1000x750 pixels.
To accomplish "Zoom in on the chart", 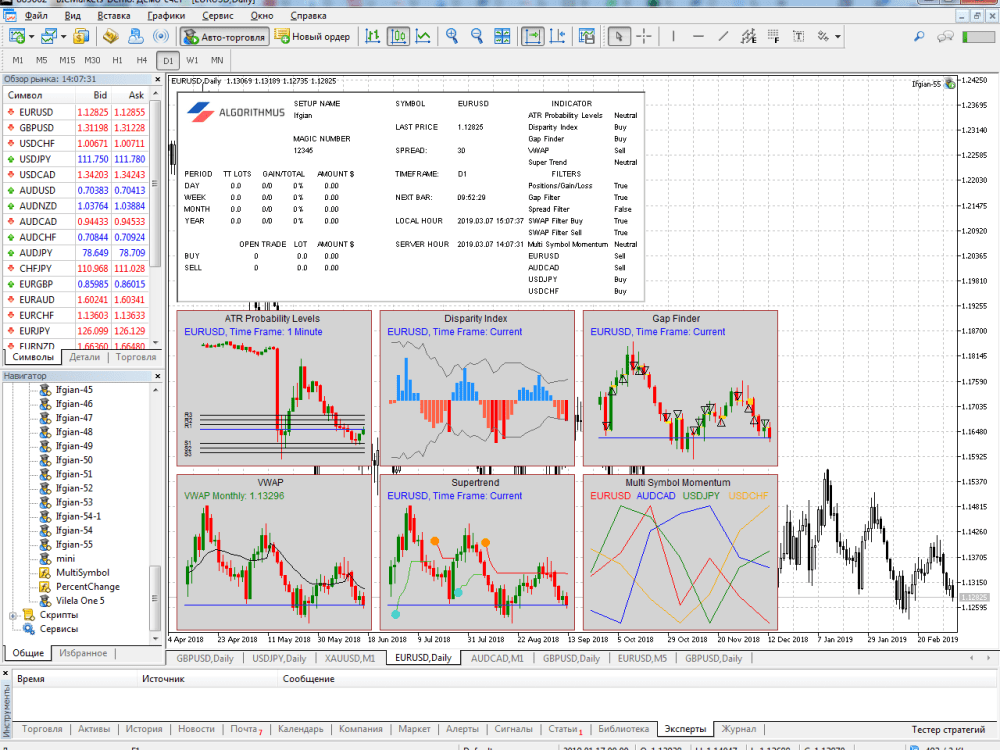I will tap(452, 36).
